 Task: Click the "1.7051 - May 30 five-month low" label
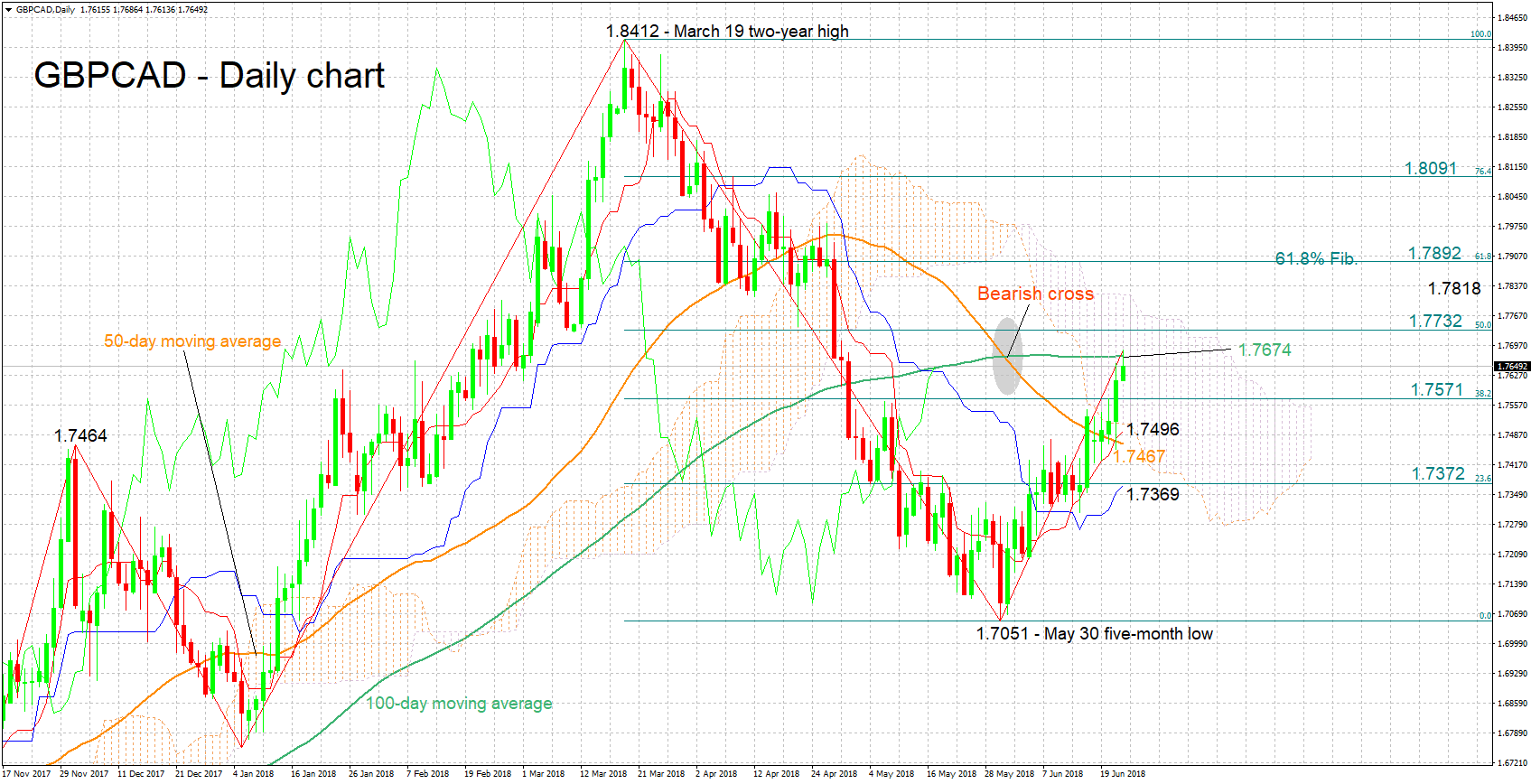pos(1094,634)
